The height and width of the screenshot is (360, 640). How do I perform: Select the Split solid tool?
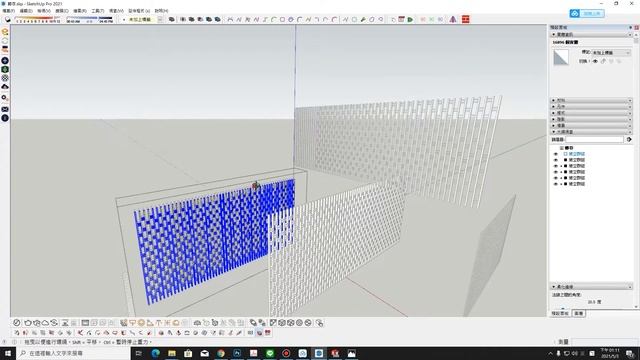click(218, 20)
